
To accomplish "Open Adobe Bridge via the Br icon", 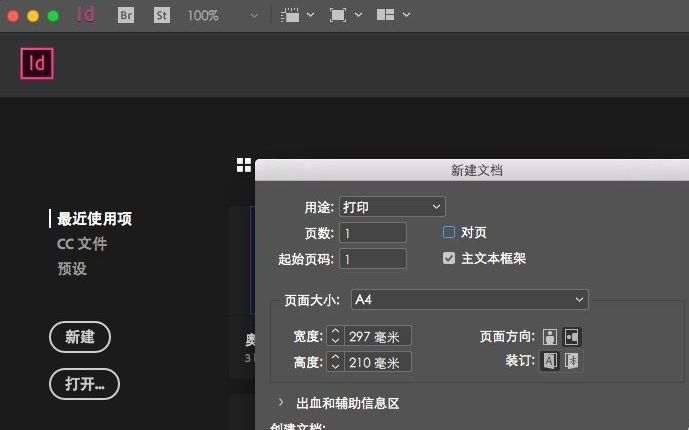I will (x=126, y=16).
